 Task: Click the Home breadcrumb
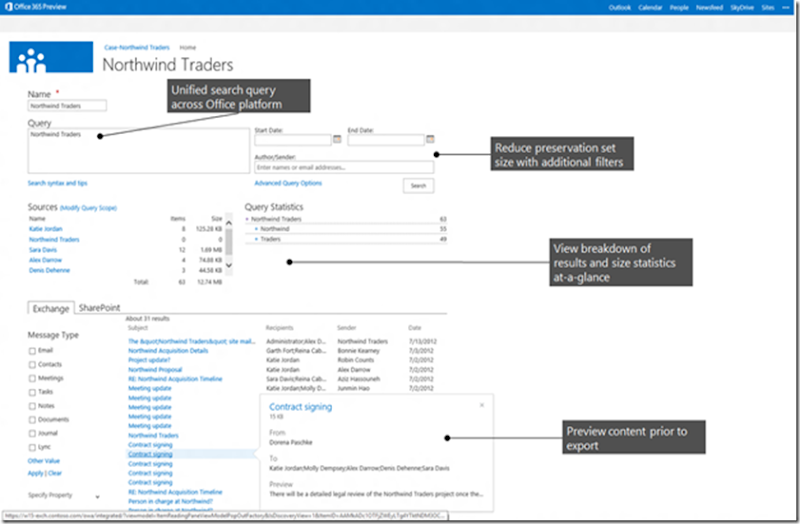188,47
